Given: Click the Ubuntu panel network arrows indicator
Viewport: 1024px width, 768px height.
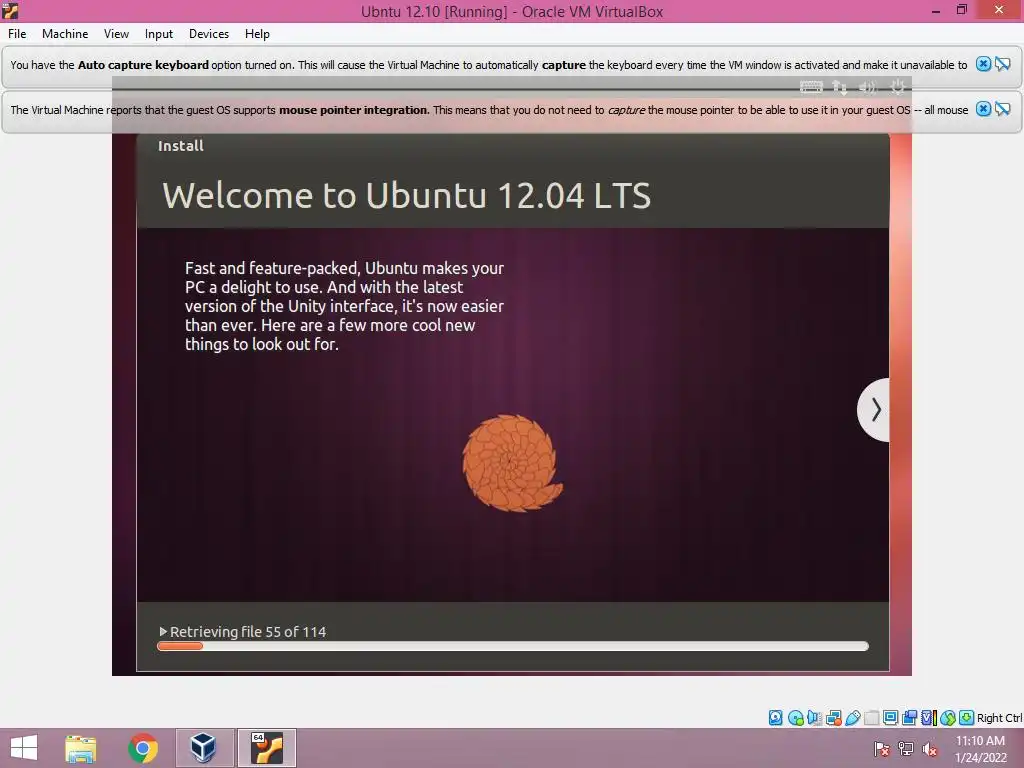Looking at the screenshot, I should click(x=840, y=87).
